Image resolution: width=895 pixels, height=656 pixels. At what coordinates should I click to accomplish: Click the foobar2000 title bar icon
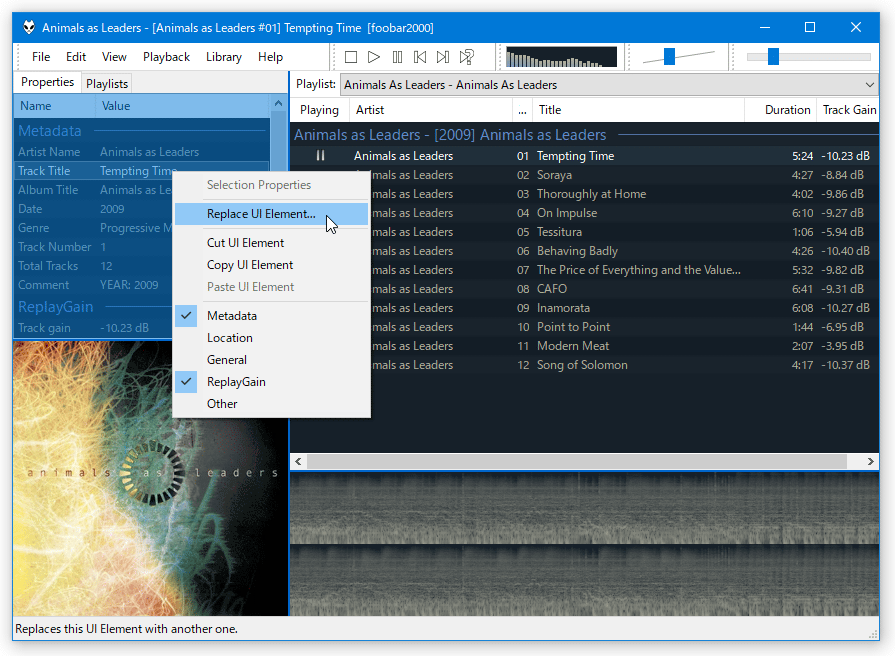click(29, 27)
